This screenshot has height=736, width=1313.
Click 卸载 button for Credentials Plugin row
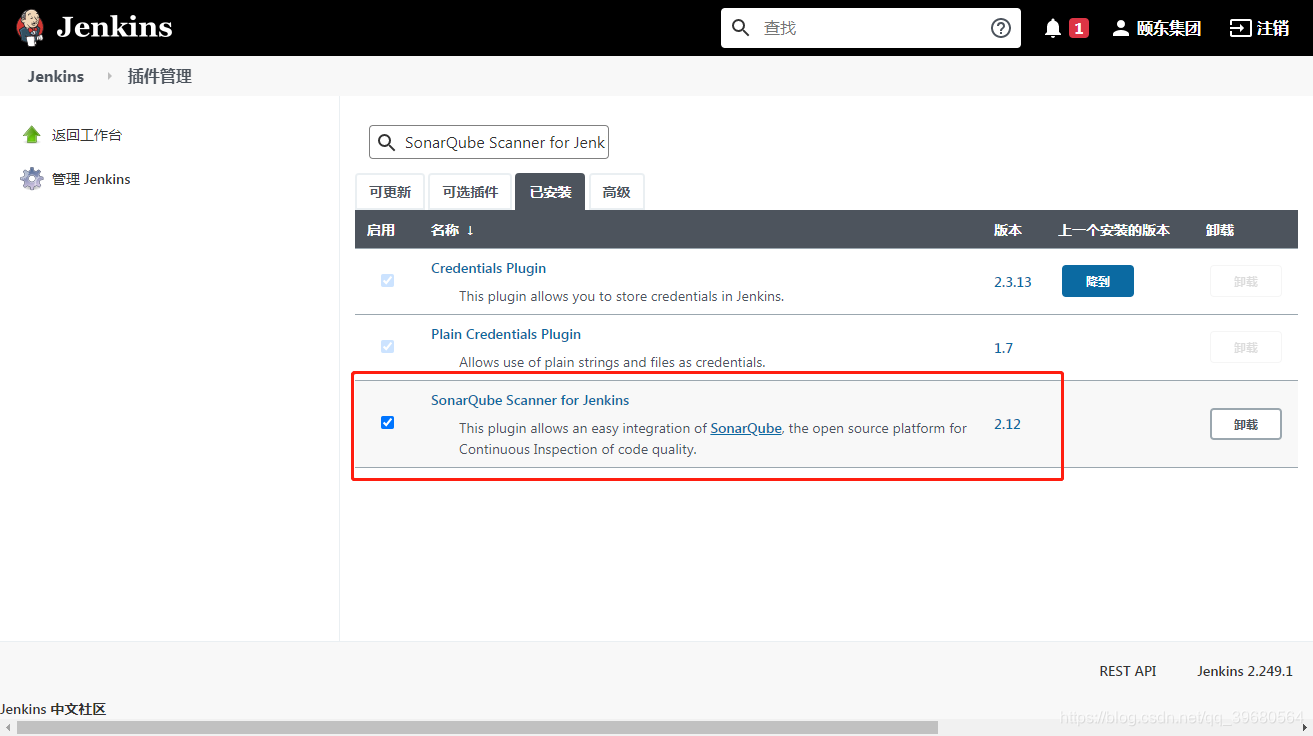click(1246, 282)
